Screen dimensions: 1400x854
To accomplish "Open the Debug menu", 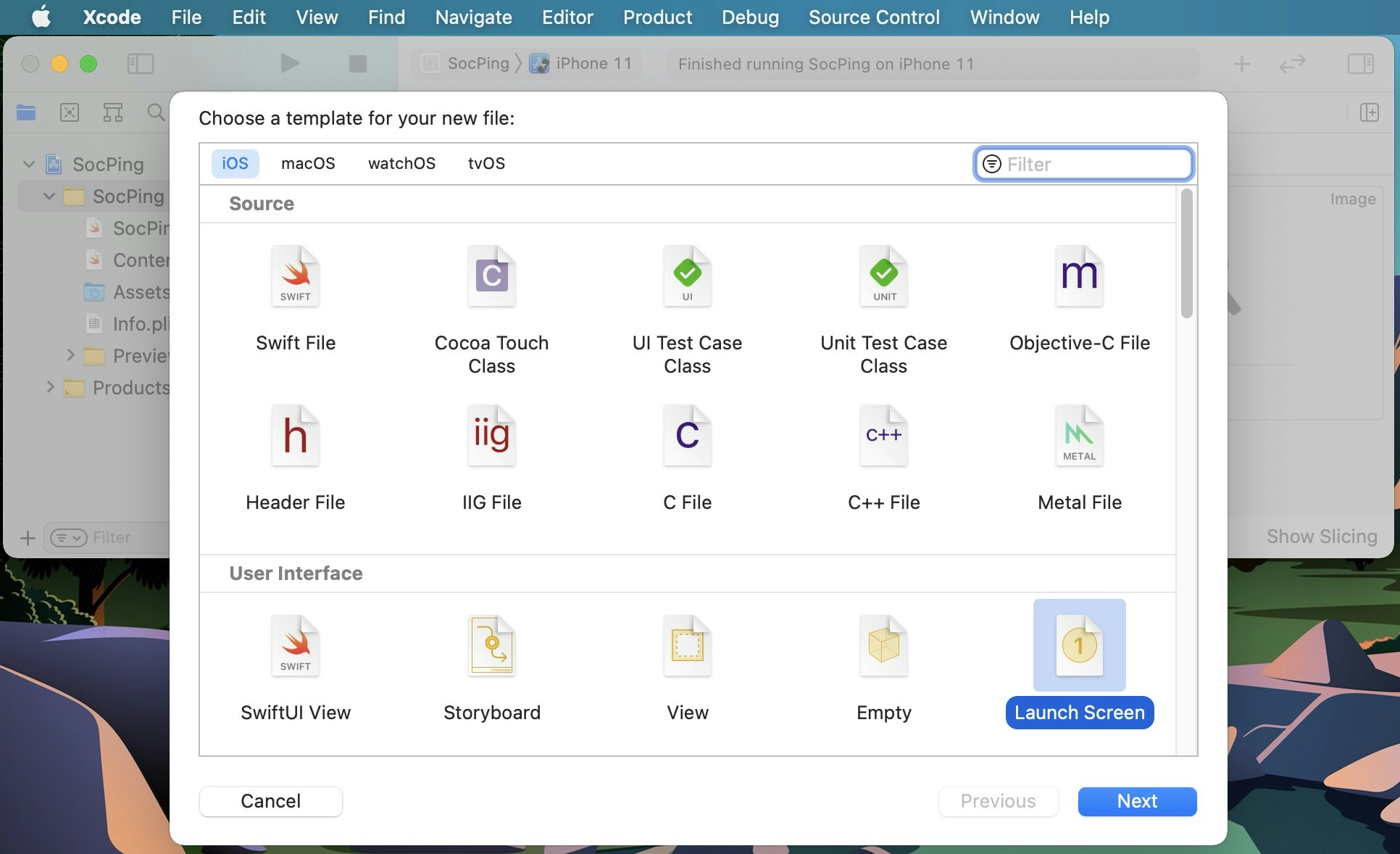I will coord(750,17).
